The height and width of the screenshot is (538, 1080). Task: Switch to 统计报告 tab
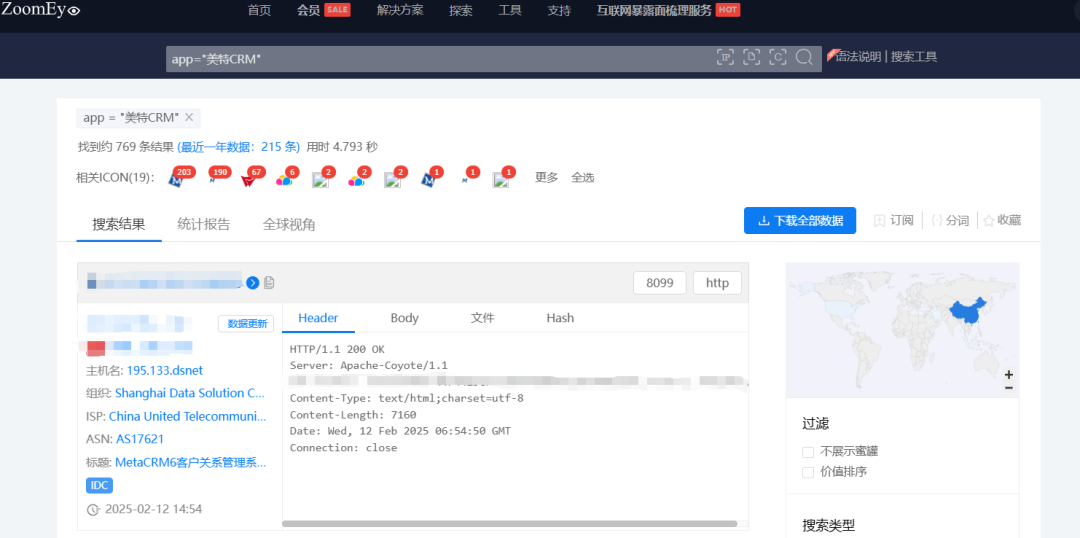(204, 224)
